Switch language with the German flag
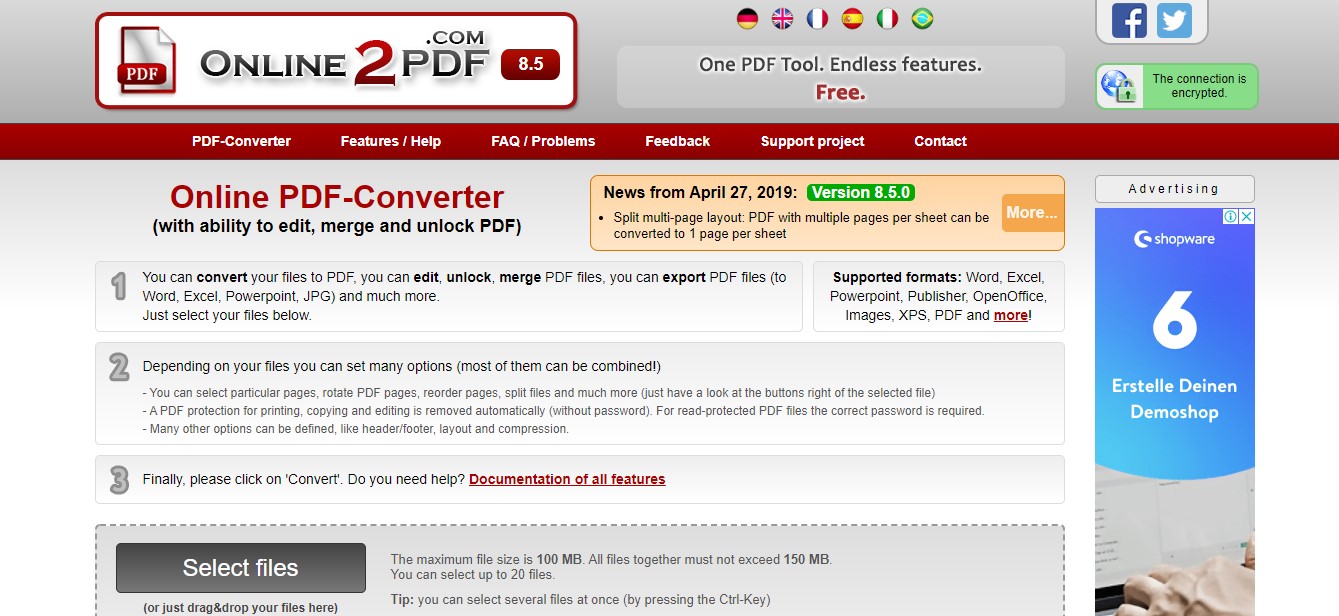 (747, 18)
